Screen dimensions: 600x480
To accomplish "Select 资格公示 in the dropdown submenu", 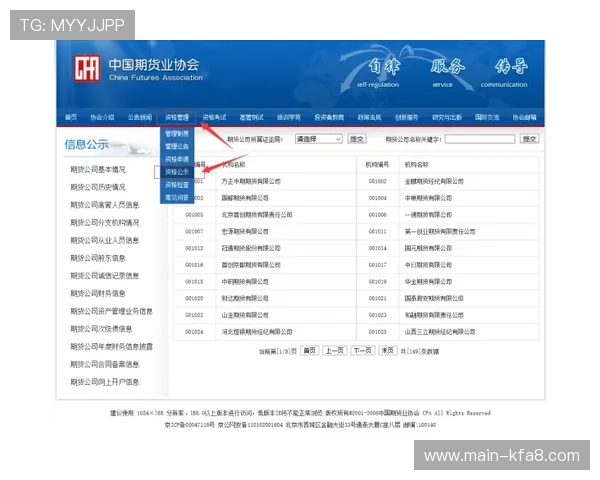I will [177, 172].
